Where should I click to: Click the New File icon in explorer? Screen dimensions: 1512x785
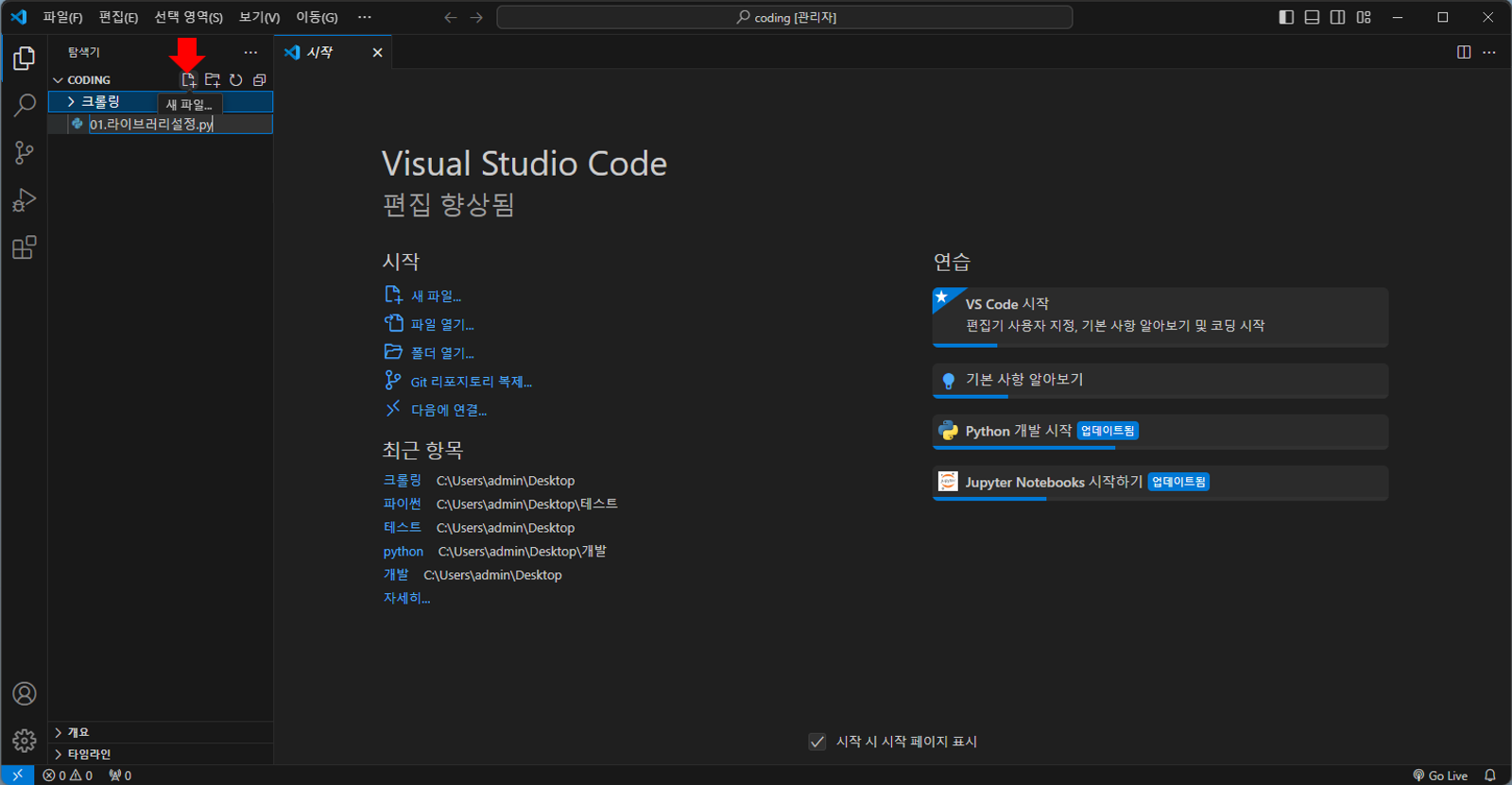point(189,80)
